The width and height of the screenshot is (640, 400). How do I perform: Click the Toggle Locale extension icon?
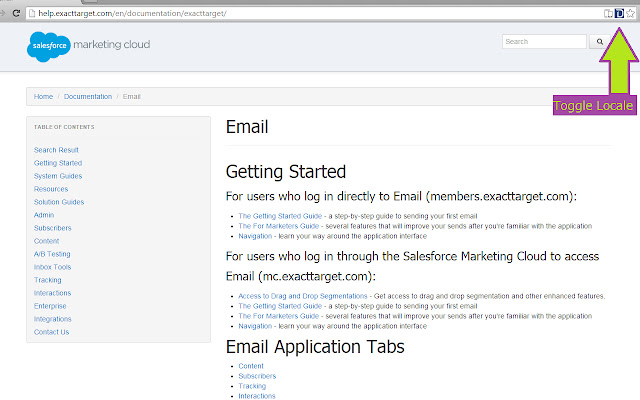(x=619, y=12)
